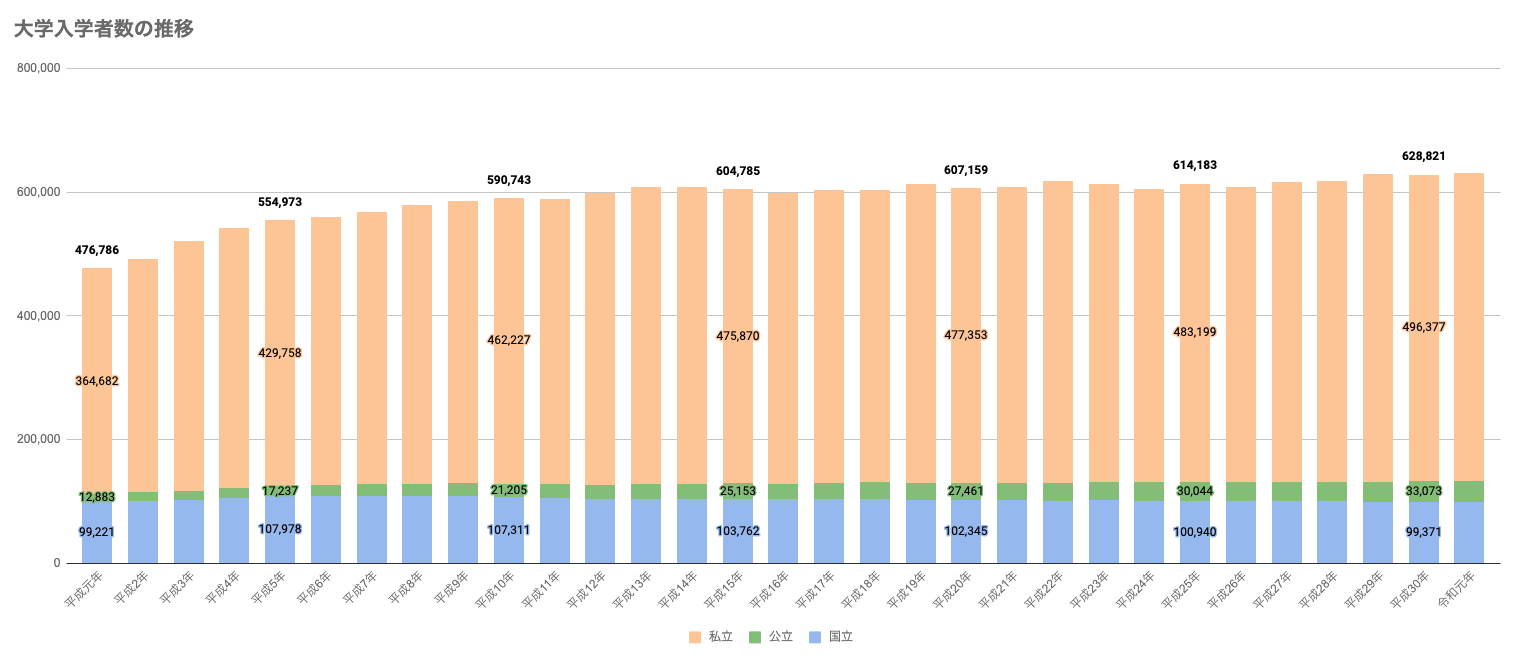Viewport: 1520px width, 667px height.
Task: Select the 614,183 total data label
Action: (1194, 165)
